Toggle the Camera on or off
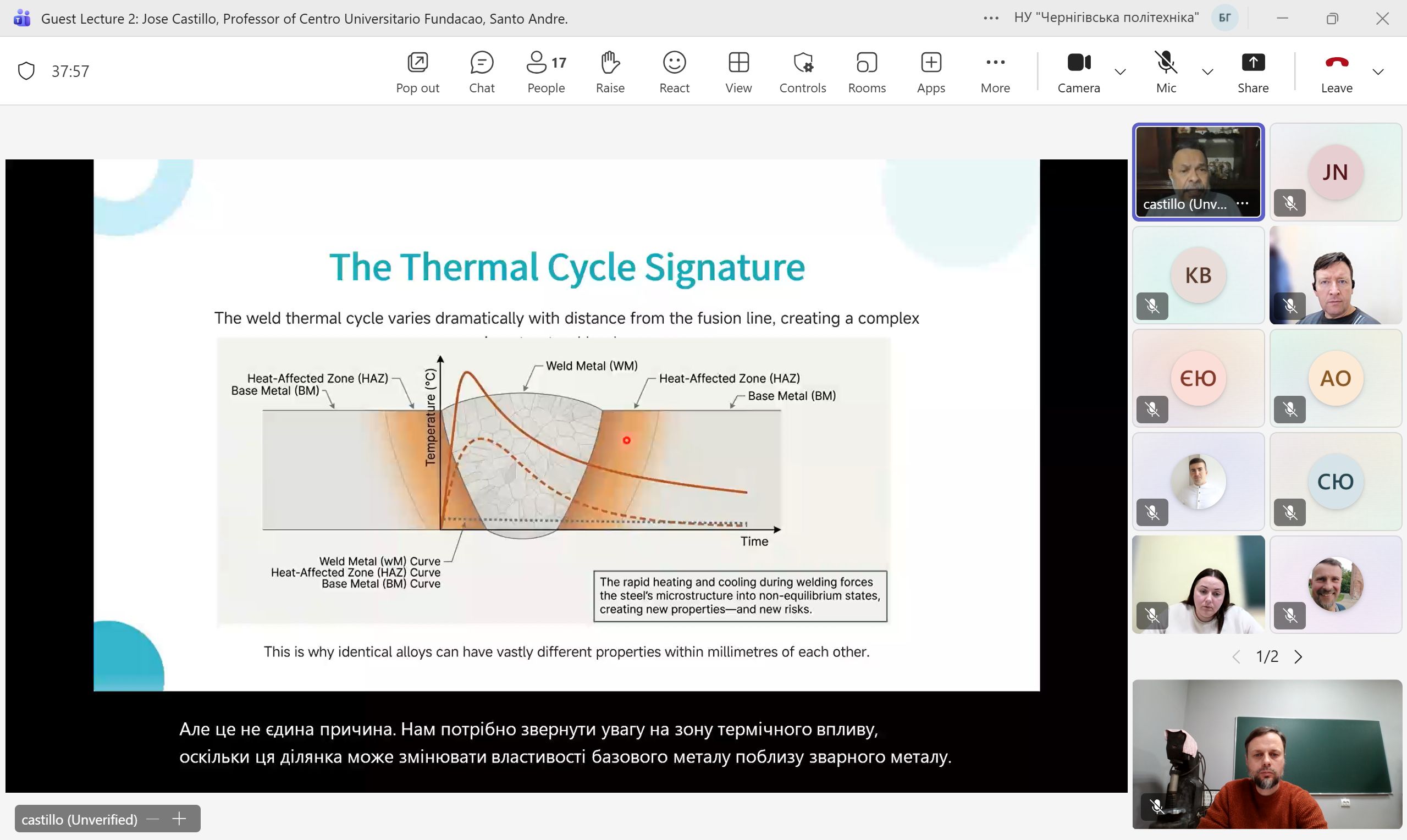 [x=1078, y=71]
